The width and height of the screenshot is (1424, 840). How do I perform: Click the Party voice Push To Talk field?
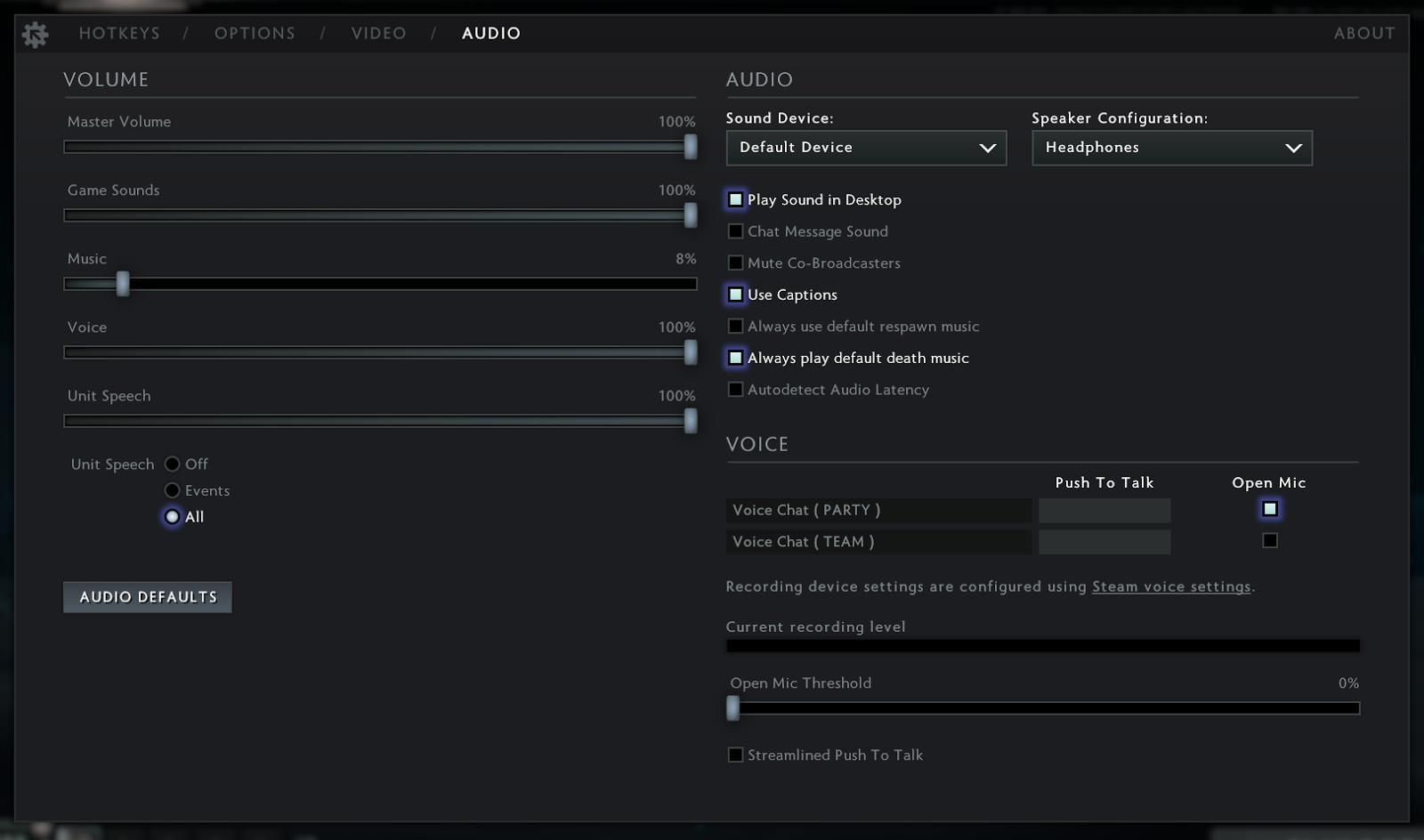[x=1104, y=511]
